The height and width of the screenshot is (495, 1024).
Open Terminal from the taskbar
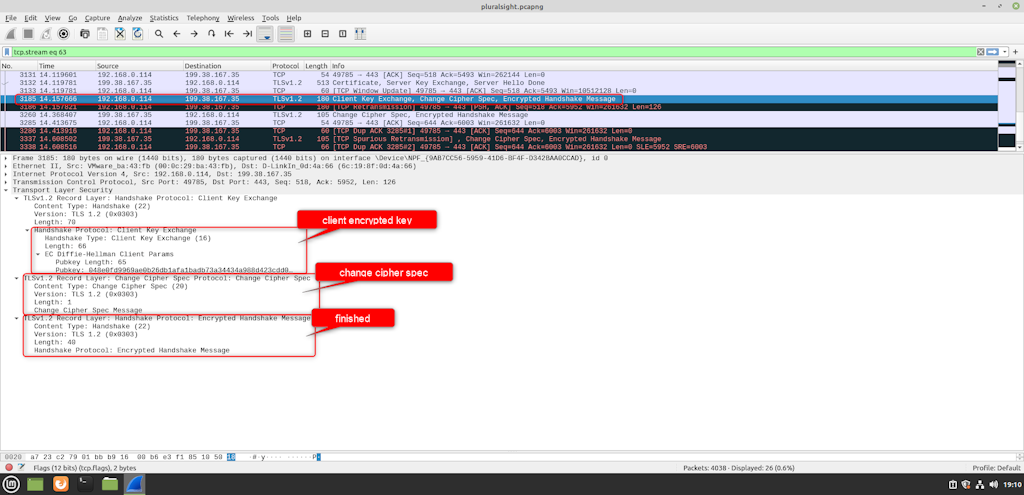click(85, 484)
